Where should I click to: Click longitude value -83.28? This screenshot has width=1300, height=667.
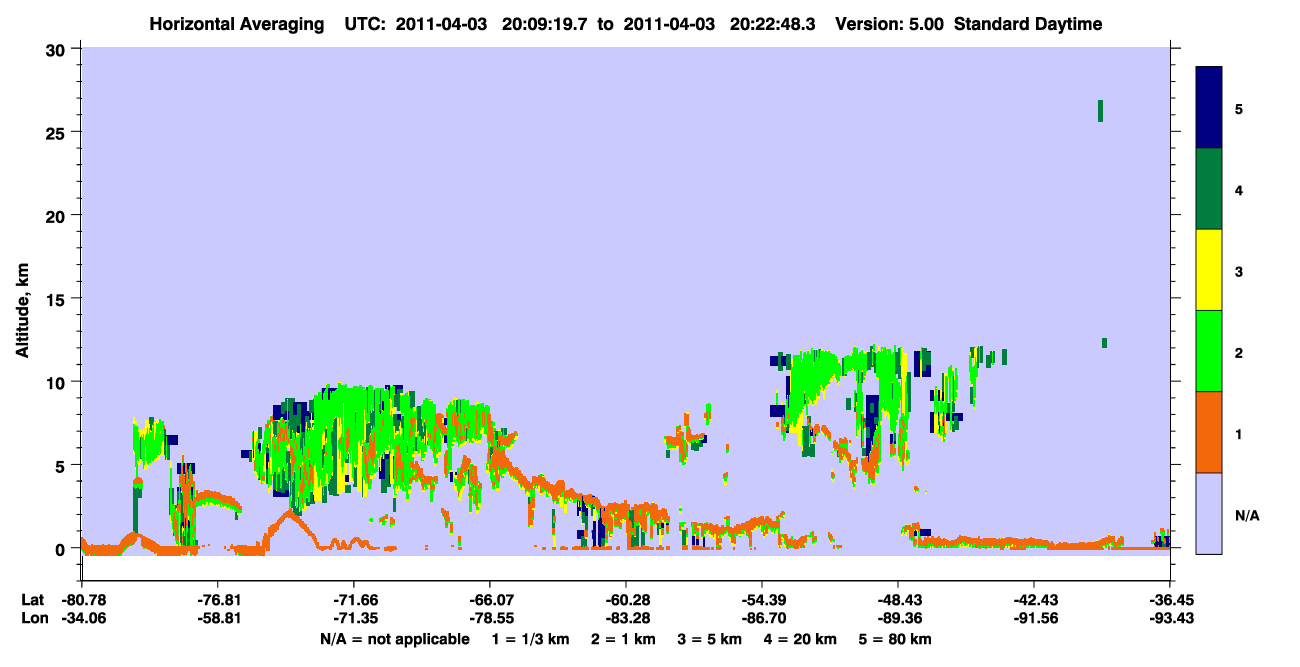coord(626,618)
